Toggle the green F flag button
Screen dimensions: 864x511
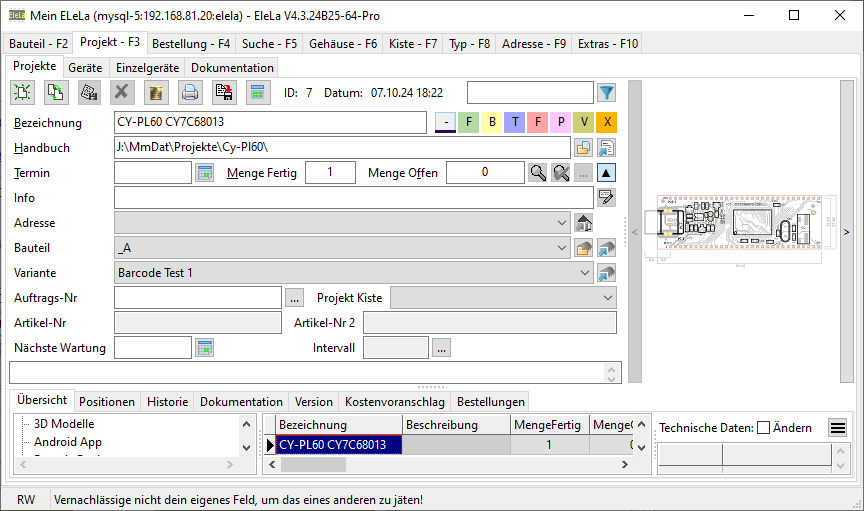[x=469, y=122]
